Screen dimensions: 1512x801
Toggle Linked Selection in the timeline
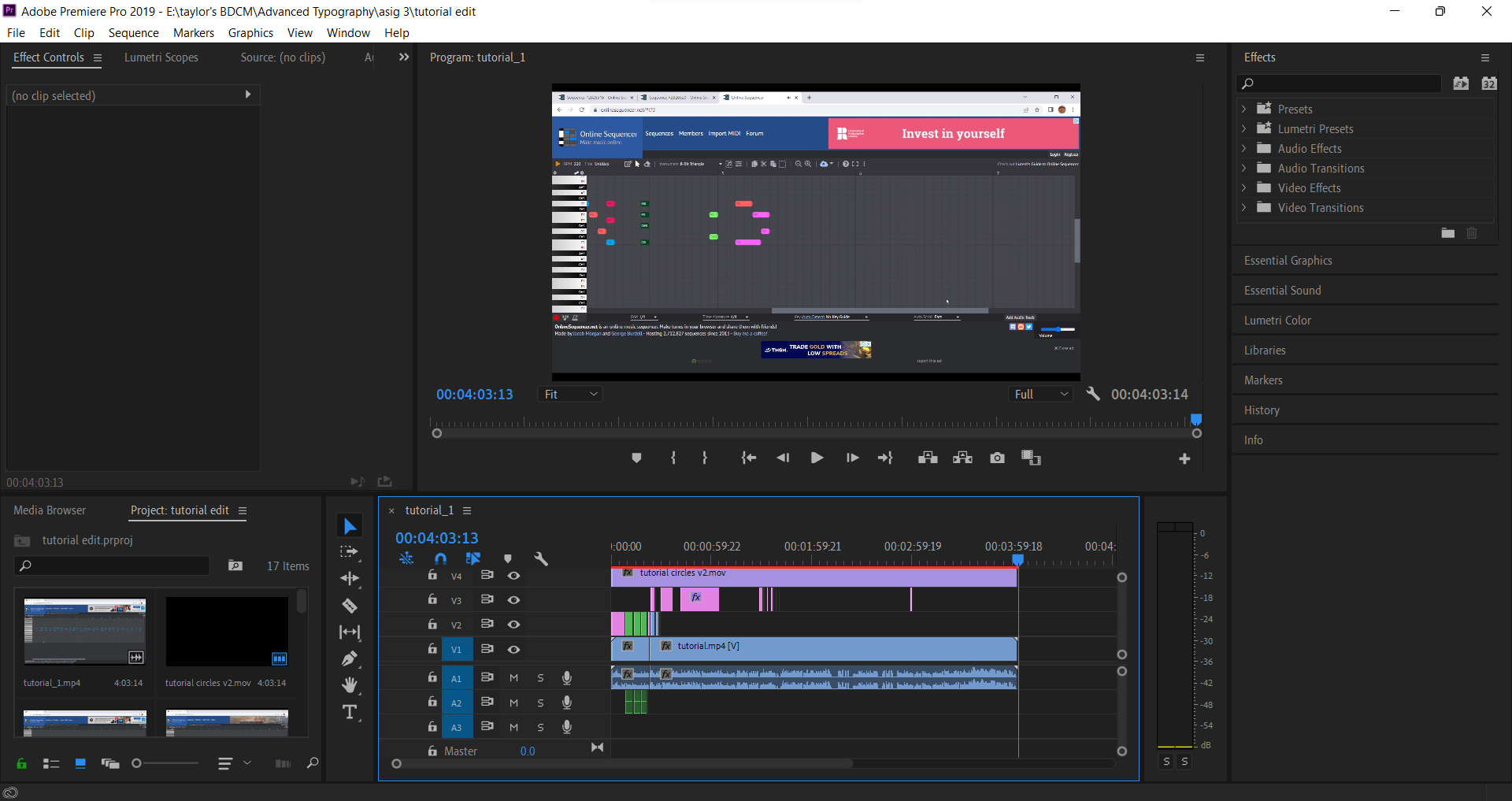(x=473, y=558)
